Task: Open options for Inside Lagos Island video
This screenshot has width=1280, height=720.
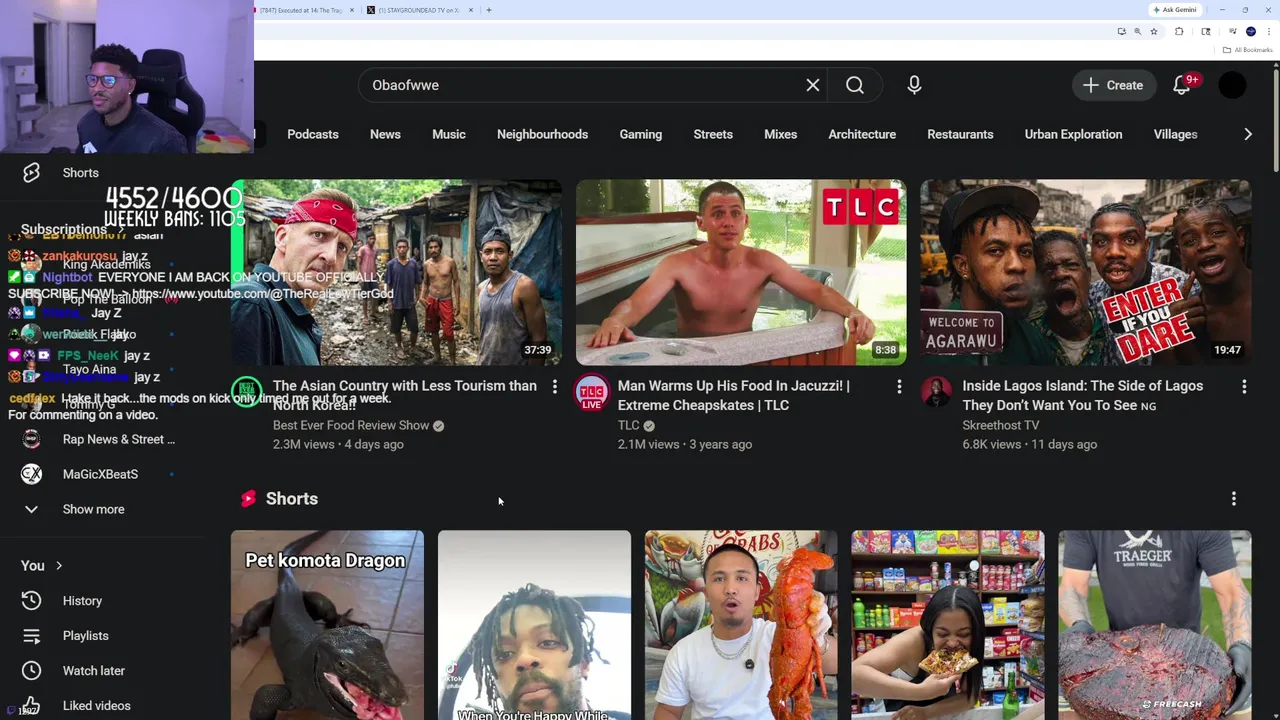Action: [1244, 386]
